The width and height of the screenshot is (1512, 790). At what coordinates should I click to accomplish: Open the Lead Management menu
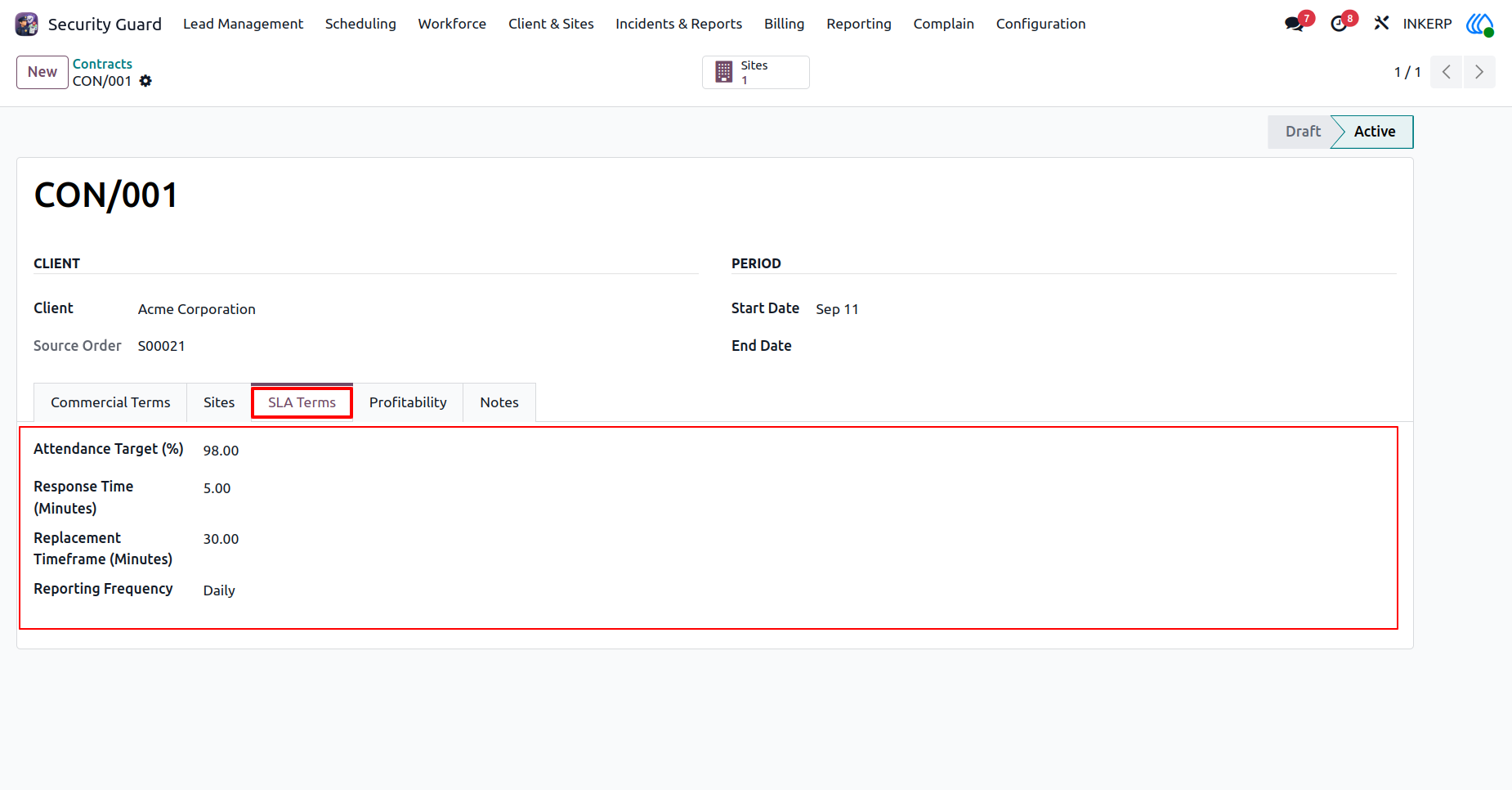(243, 24)
